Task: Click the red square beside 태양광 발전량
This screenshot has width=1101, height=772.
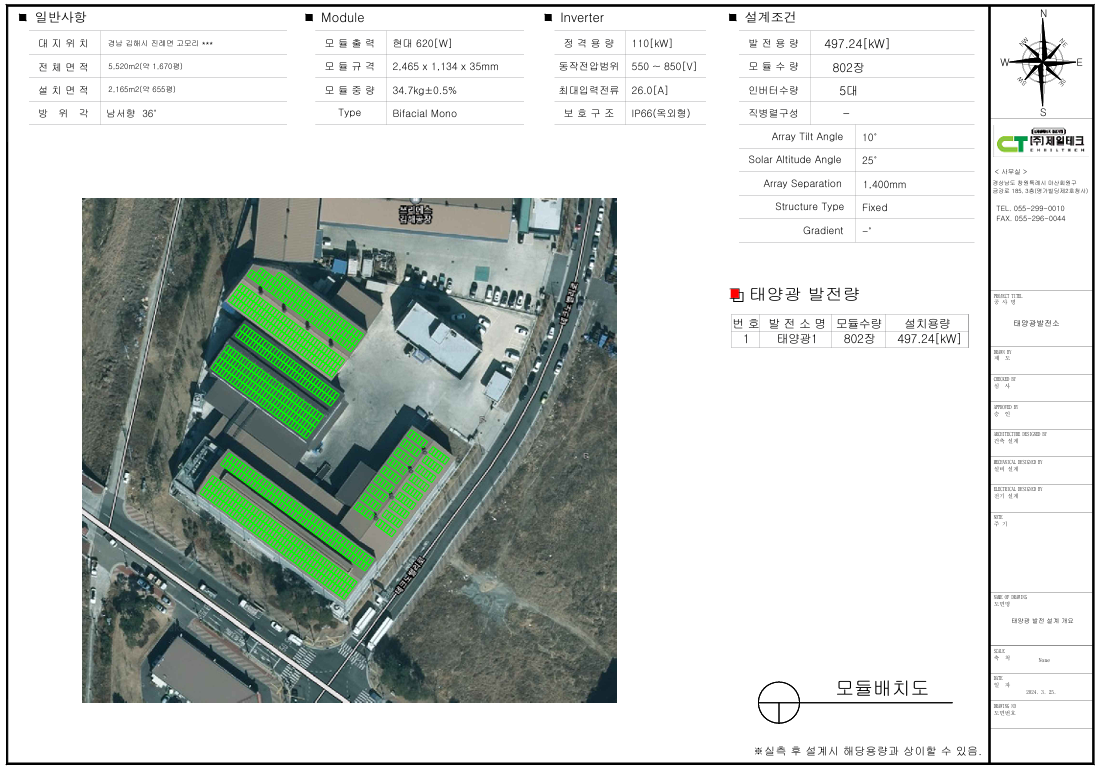Action: pyautogui.click(x=737, y=294)
